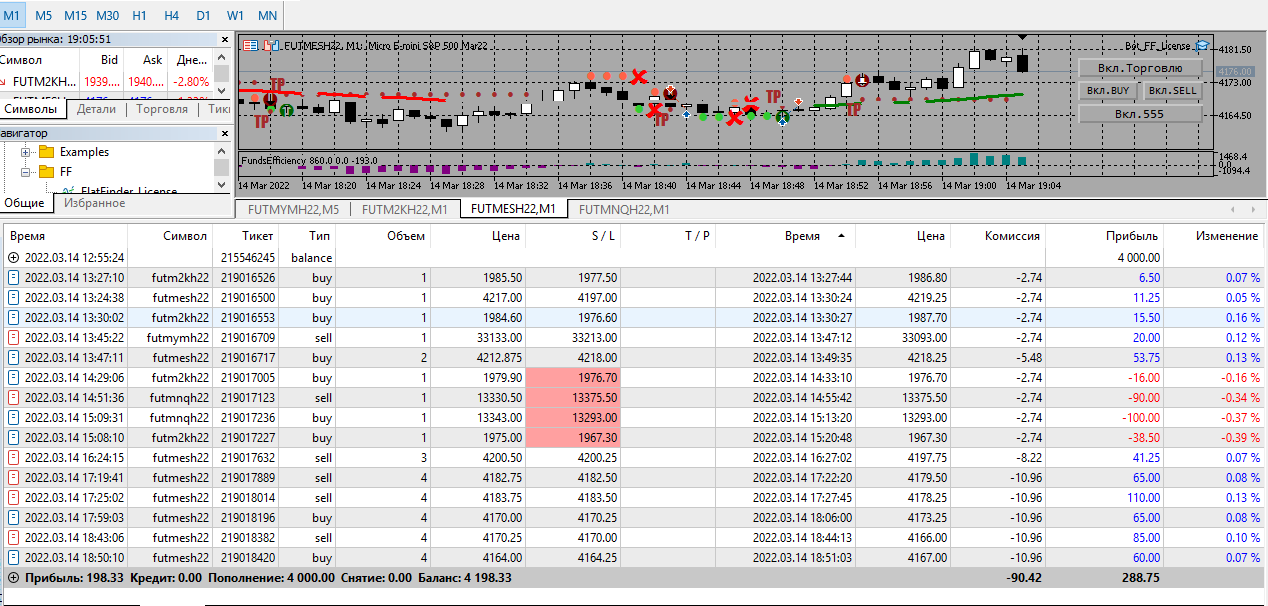
Task: Click the sell icon of ticket 219016709
Action: click(x=13, y=337)
